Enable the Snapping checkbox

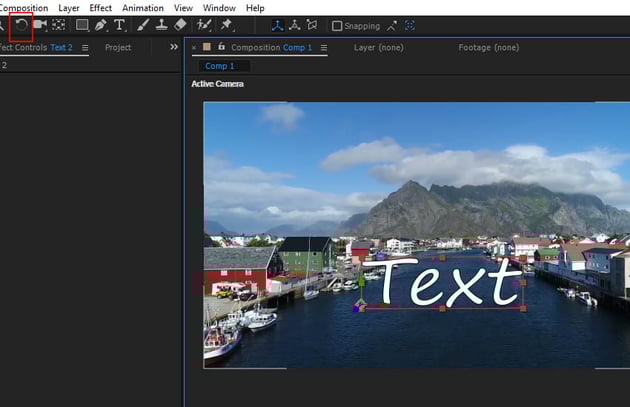click(337, 25)
